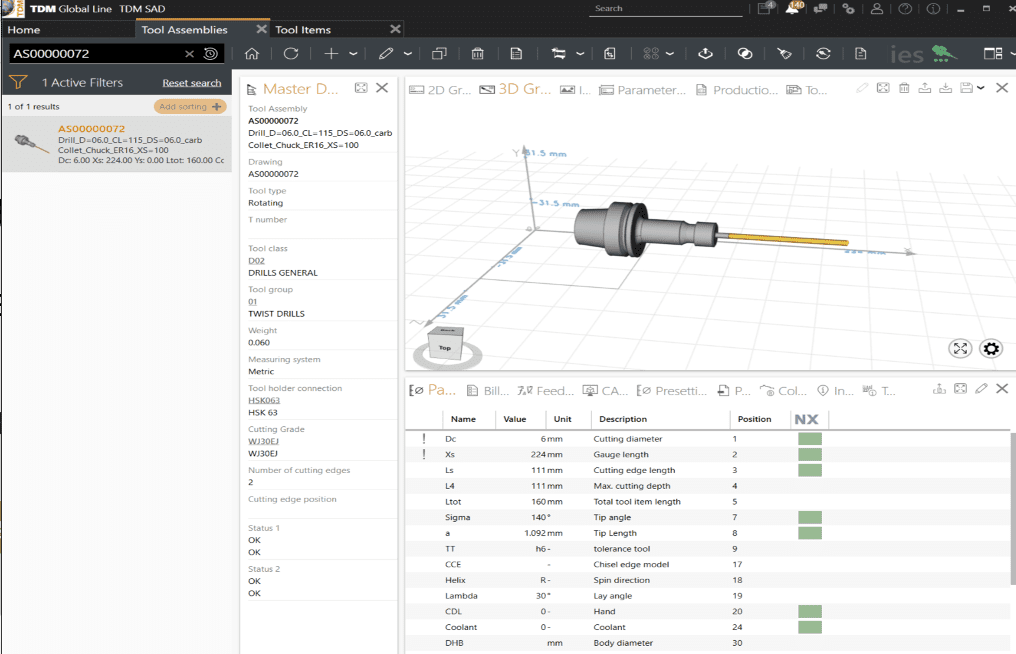Viewport: 1016px width, 654px height.
Task: Click the pencil edit icon in the main toolbar
Action: (386, 54)
